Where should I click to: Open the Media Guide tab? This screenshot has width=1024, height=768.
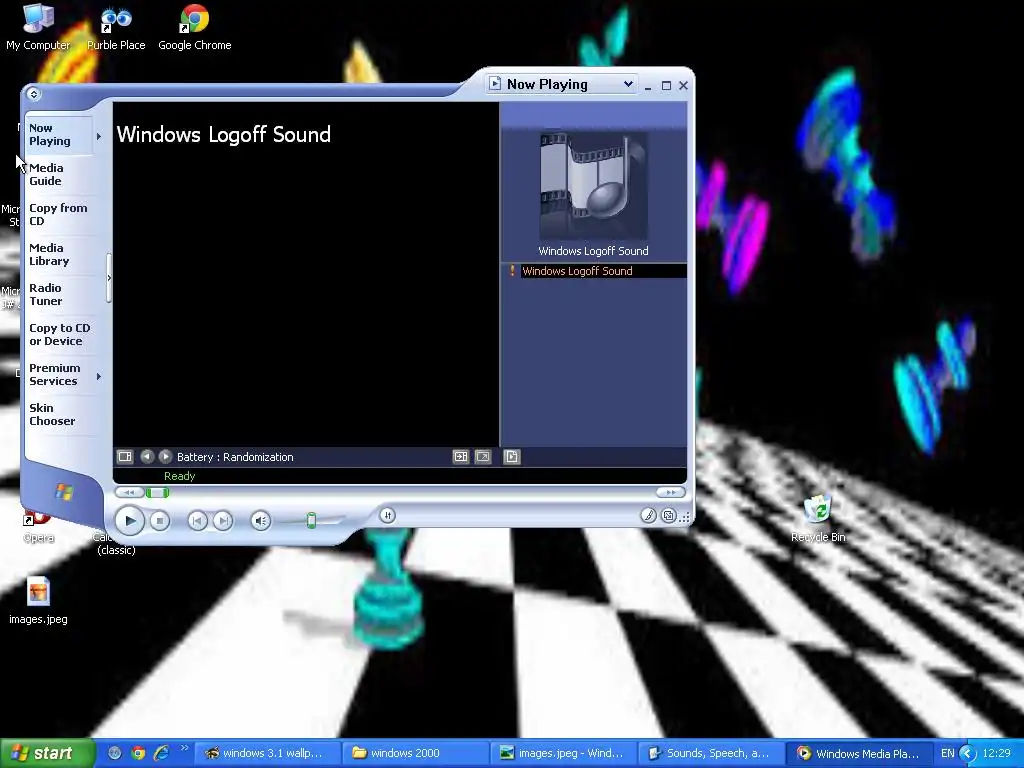click(62, 174)
